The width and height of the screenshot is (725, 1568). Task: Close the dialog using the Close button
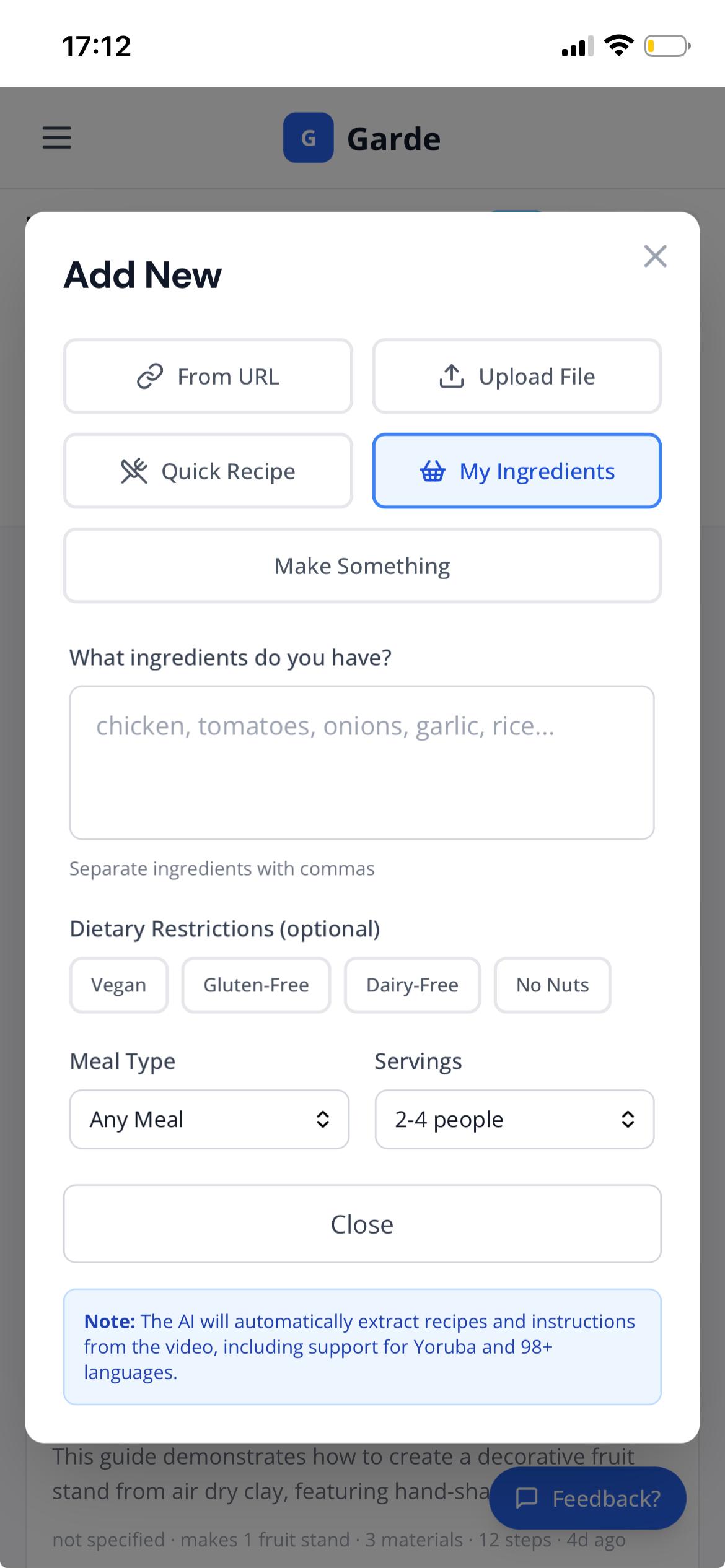(x=362, y=1224)
